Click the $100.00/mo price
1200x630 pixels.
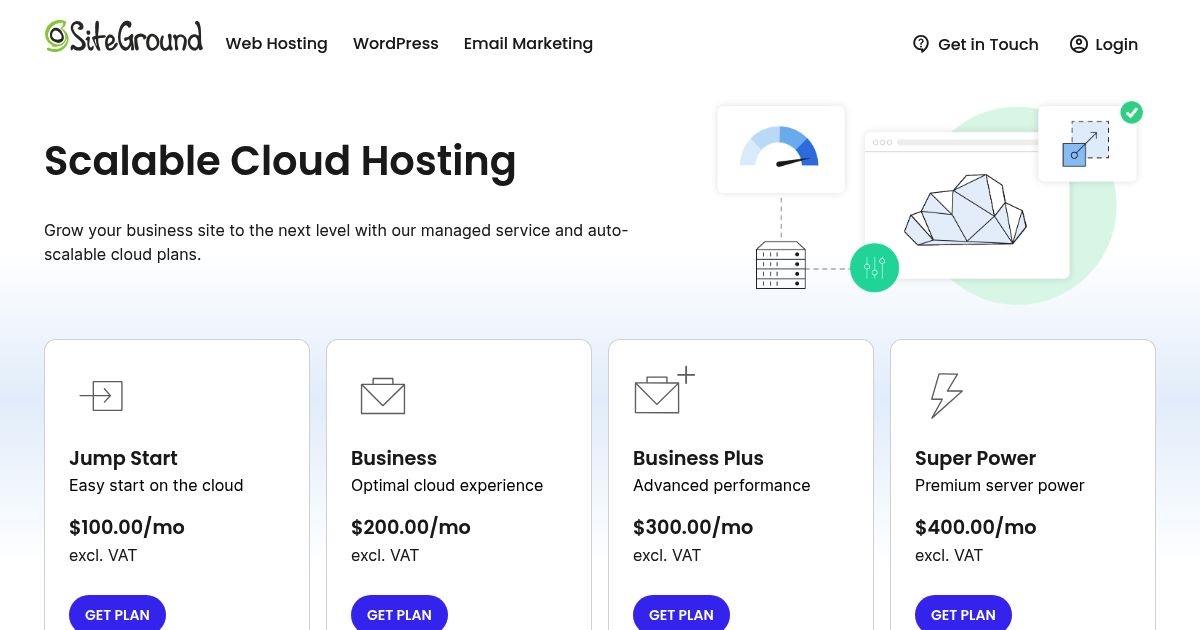pos(127,527)
